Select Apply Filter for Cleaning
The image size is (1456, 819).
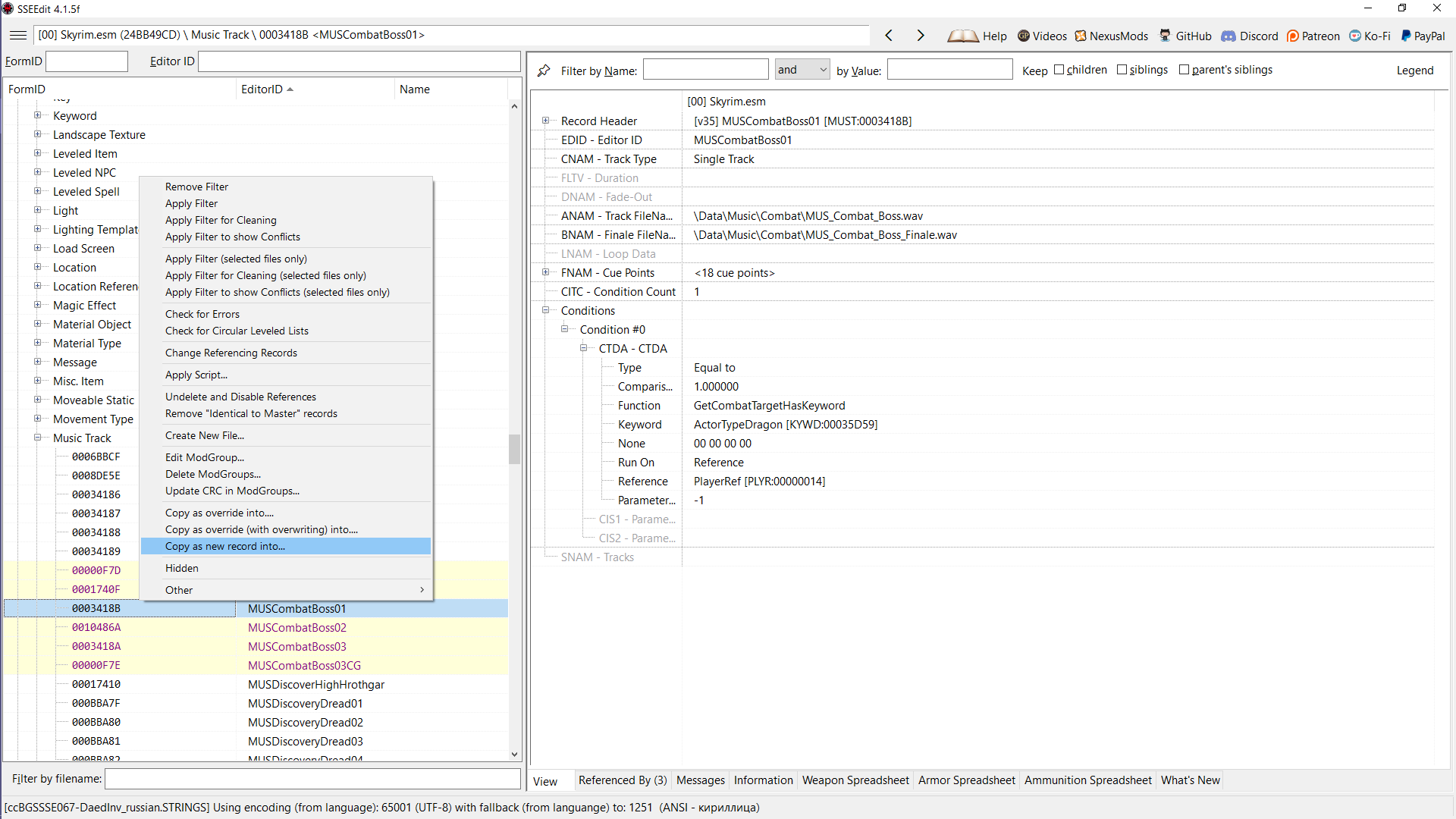click(286, 220)
